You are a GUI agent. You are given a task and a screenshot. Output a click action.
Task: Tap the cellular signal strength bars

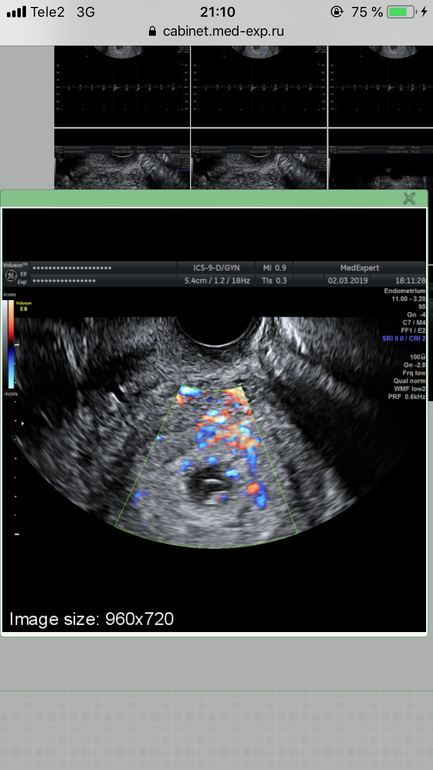(x=16, y=12)
